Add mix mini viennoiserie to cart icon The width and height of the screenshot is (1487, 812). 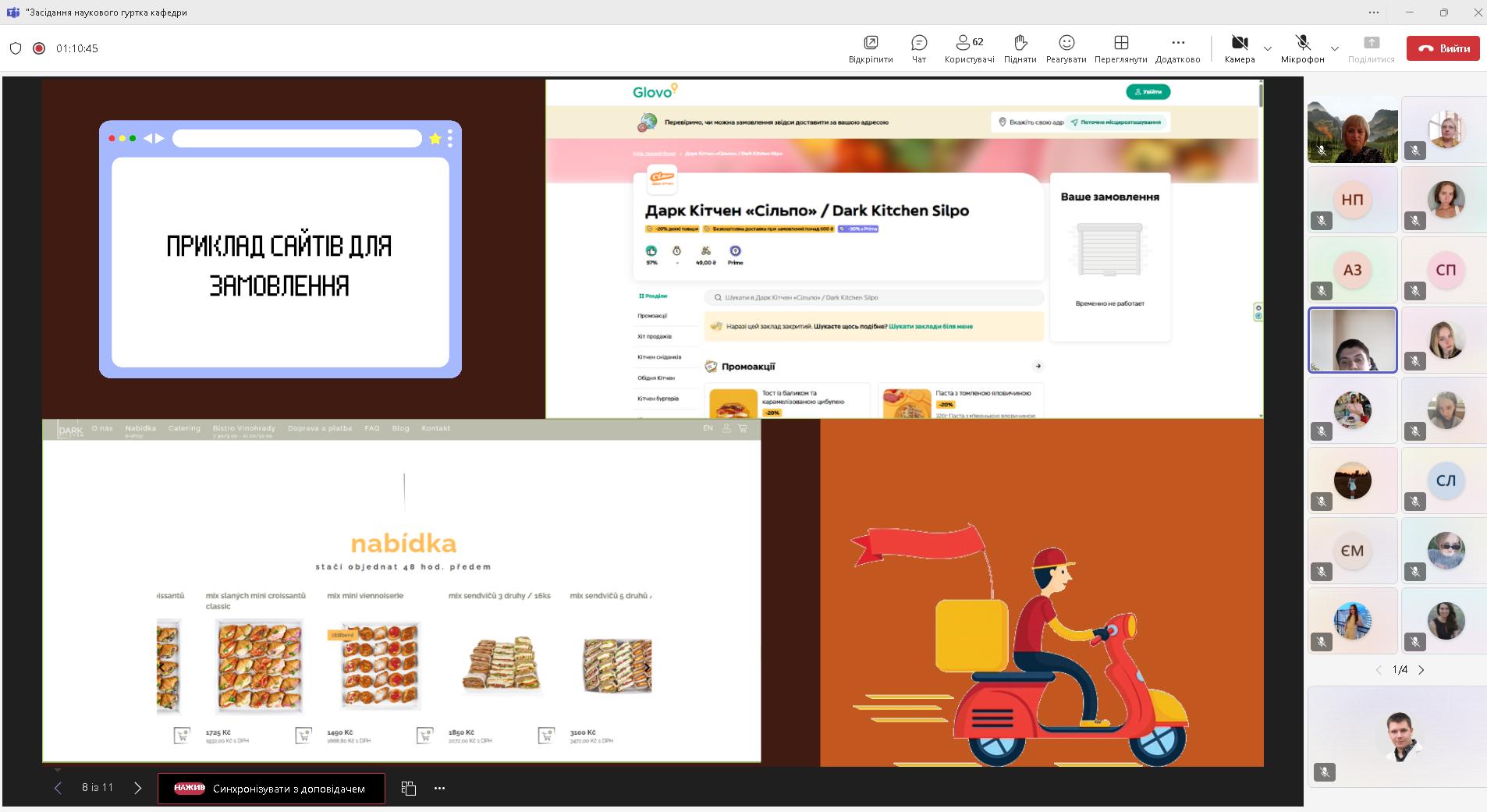point(425,735)
